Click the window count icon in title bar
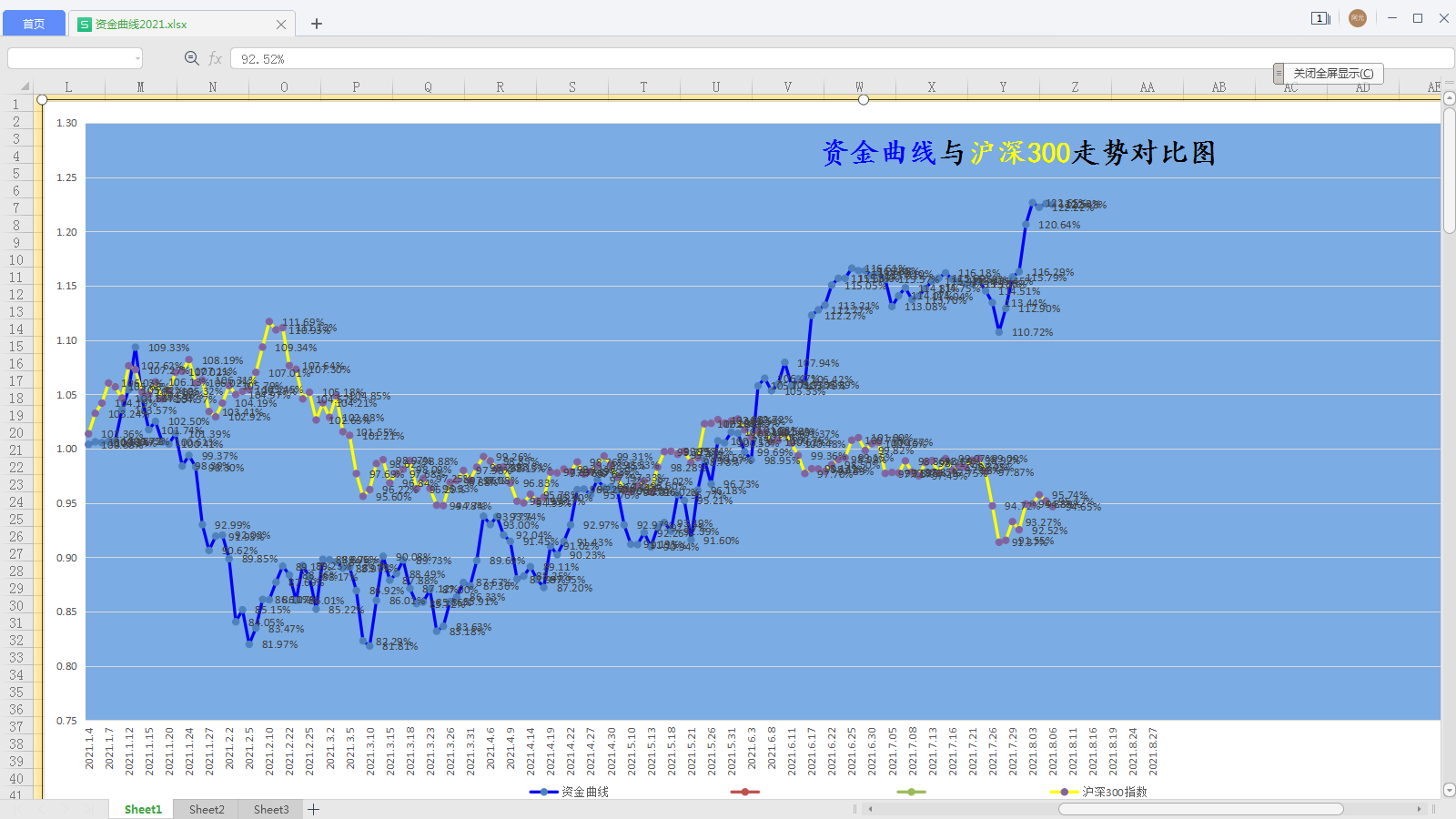 point(1319,18)
